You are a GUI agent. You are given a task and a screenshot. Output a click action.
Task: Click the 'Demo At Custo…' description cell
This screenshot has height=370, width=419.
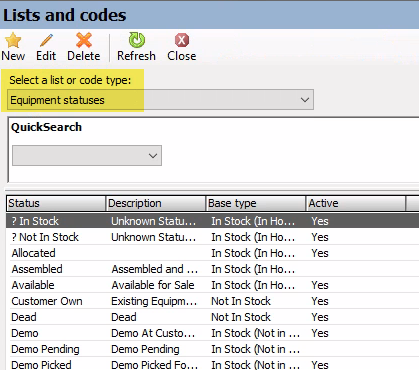coord(153,333)
